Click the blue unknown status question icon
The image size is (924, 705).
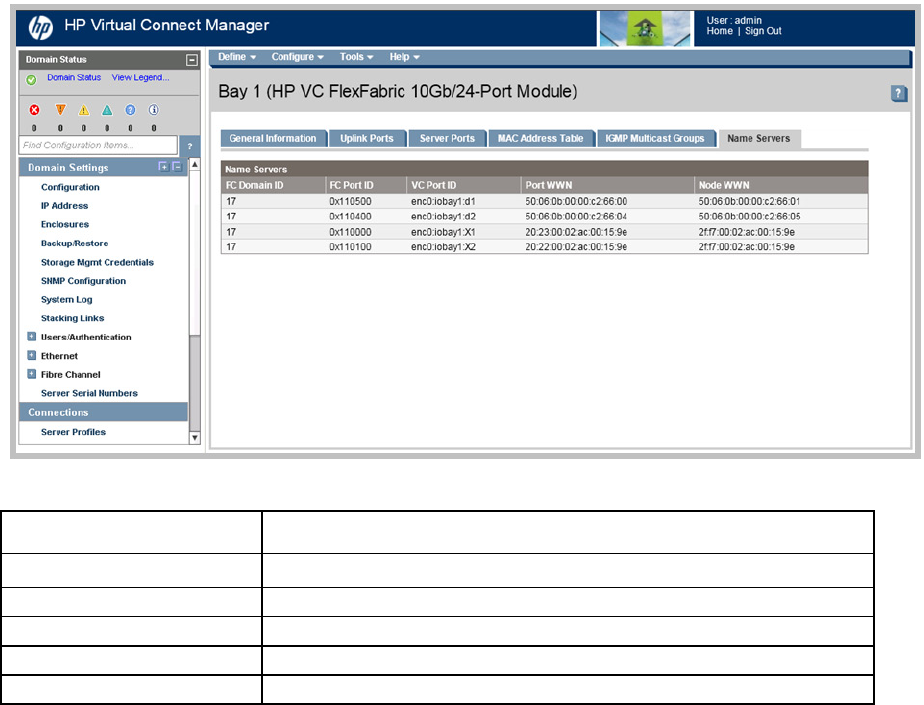coord(130,111)
